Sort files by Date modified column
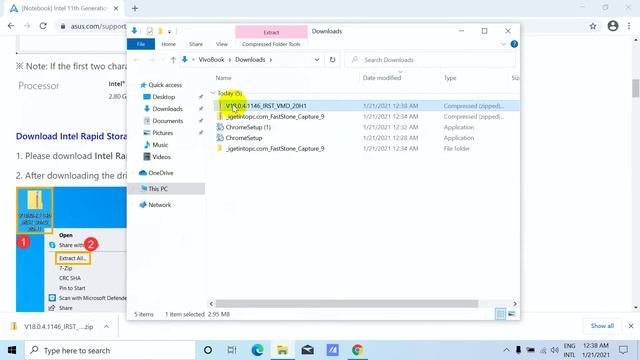Viewport: 640px width, 360px height. [x=382, y=78]
